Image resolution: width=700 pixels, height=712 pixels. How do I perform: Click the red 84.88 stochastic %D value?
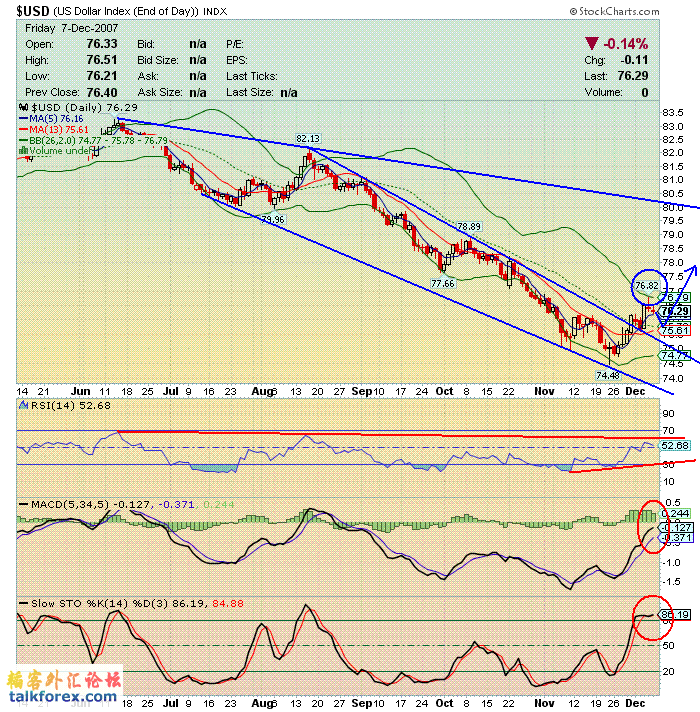tap(228, 603)
